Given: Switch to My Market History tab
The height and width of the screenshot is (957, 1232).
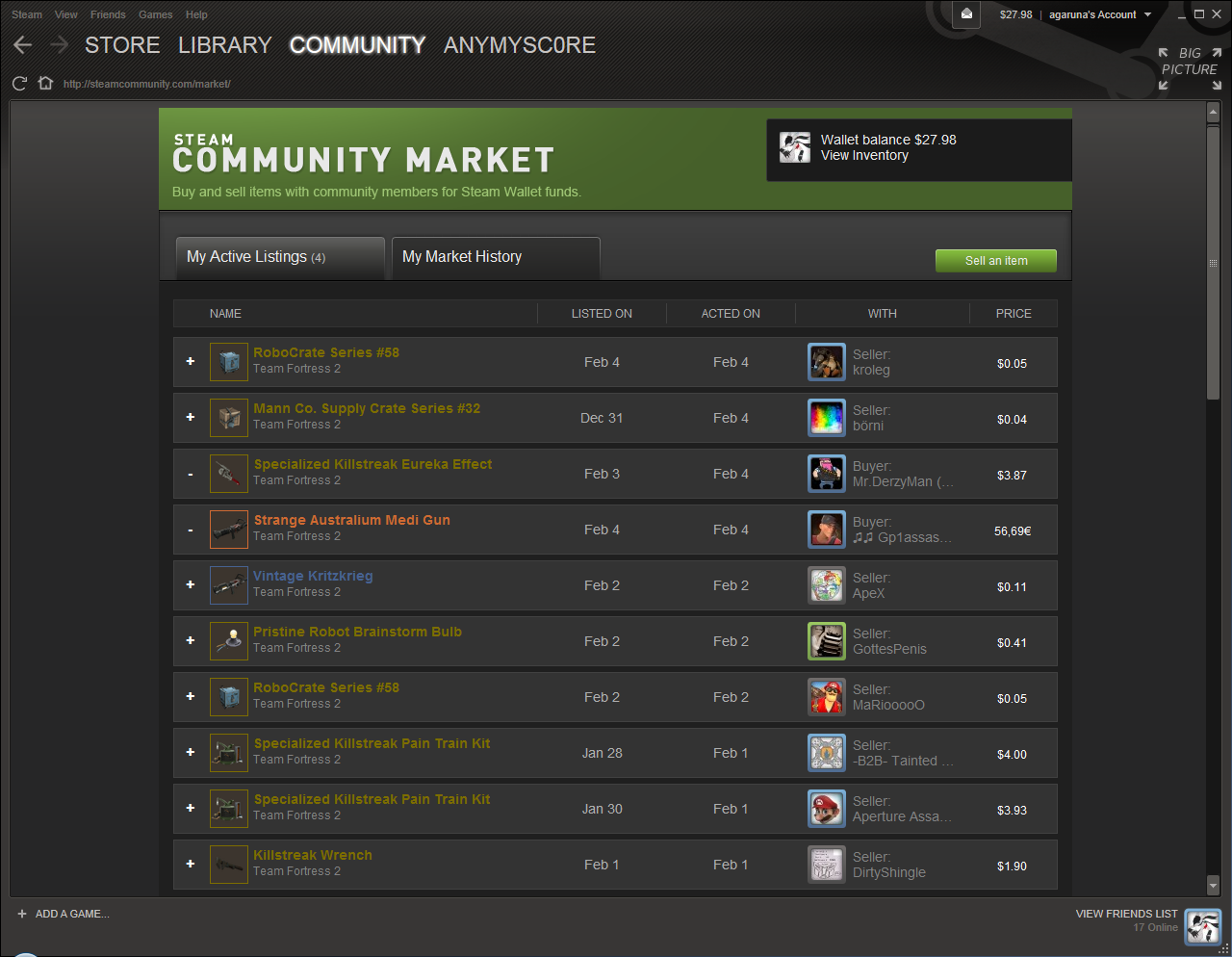Looking at the screenshot, I should pos(496,257).
